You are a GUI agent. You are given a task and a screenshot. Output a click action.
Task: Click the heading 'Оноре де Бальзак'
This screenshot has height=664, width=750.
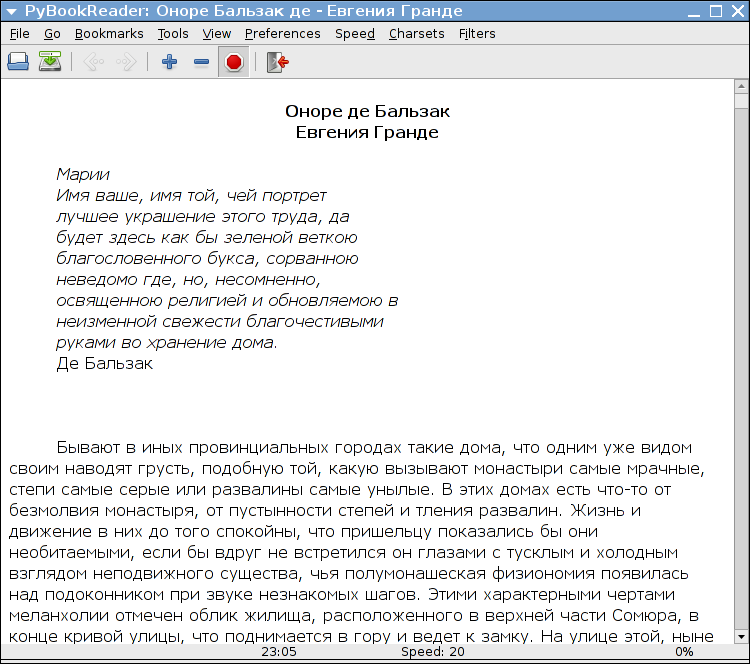[367, 111]
